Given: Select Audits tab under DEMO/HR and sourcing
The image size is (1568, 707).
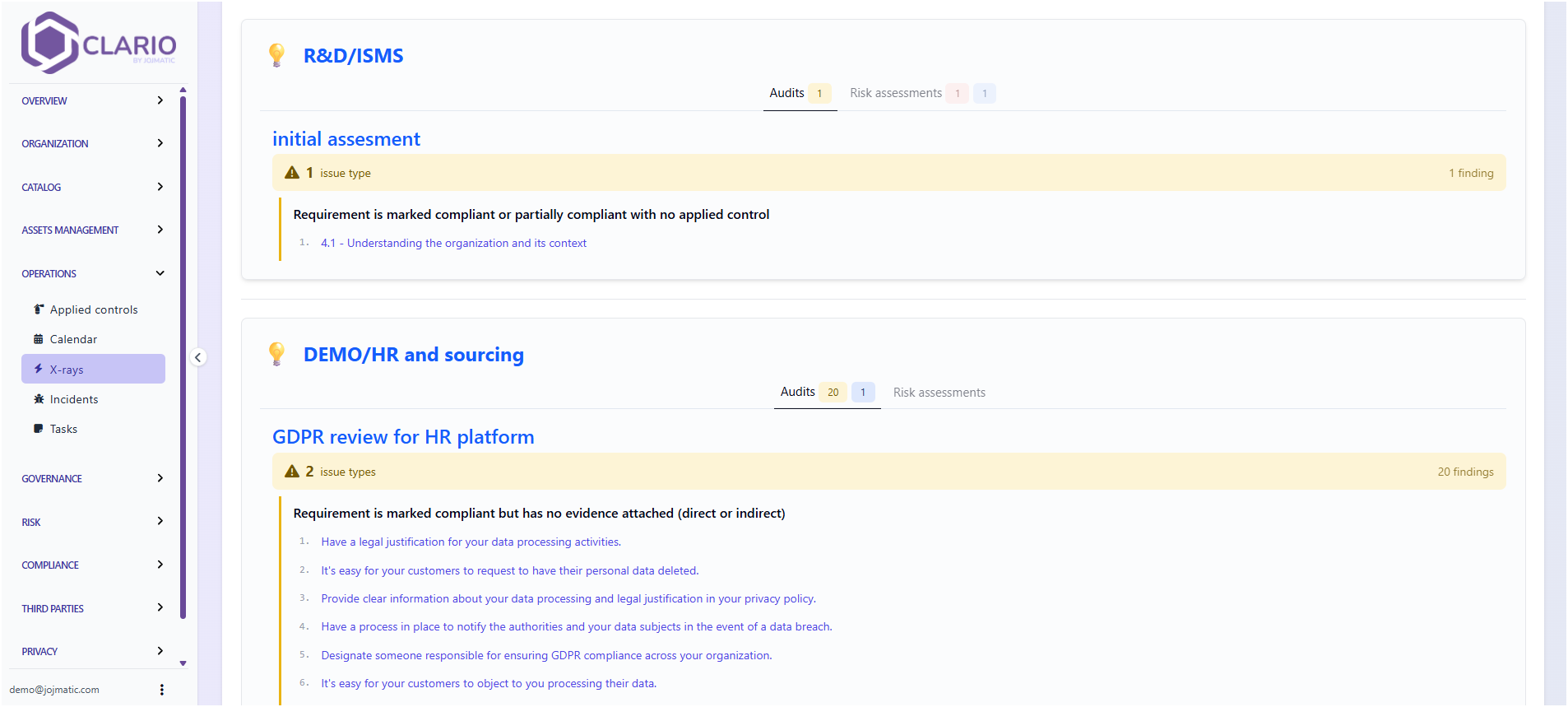Looking at the screenshot, I should (797, 392).
